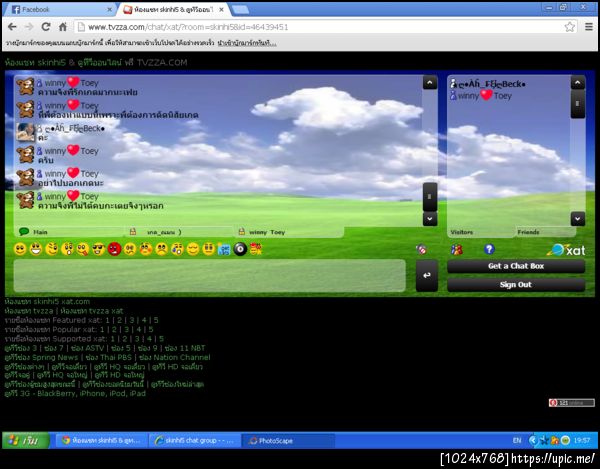
Task: Click in the chat message input box
Action: tap(210, 275)
